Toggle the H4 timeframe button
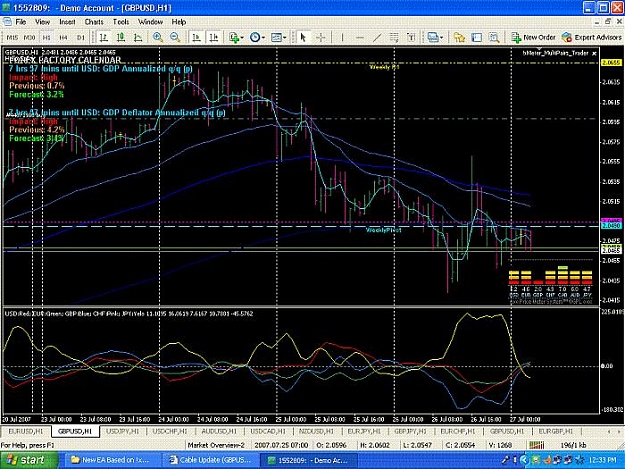Image resolution: width=625 pixels, height=469 pixels. pos(63,37)
